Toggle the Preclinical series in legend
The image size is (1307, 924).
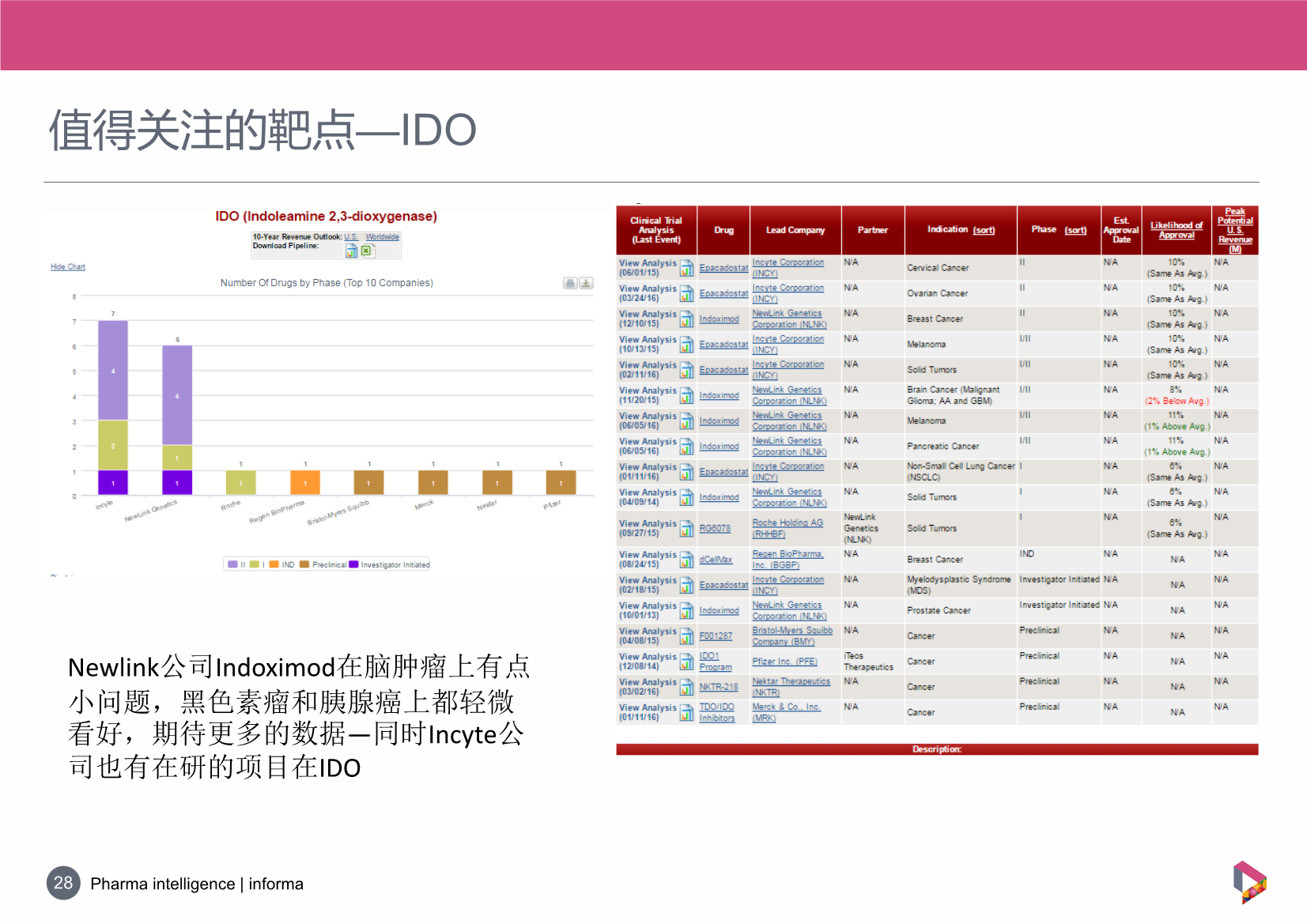[323, 564]
